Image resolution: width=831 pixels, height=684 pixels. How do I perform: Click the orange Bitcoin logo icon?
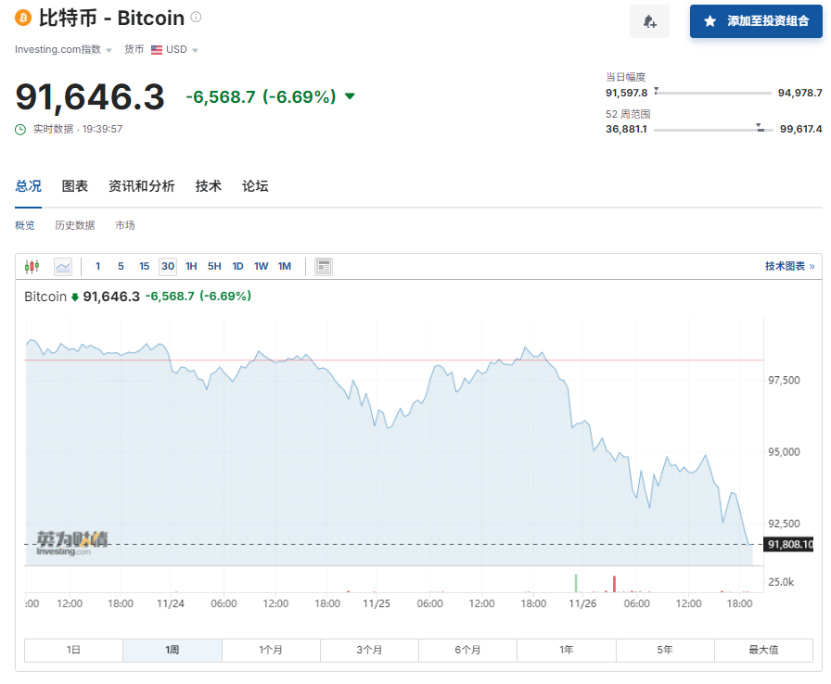(23, 18)
